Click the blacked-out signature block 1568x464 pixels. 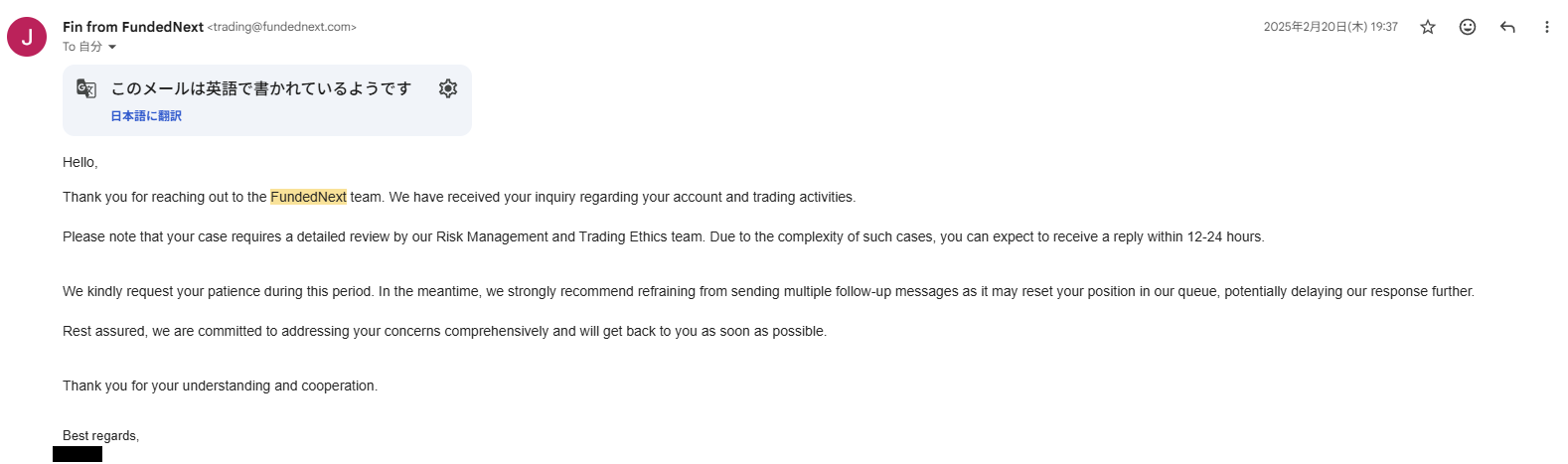[x=78, y=455]
